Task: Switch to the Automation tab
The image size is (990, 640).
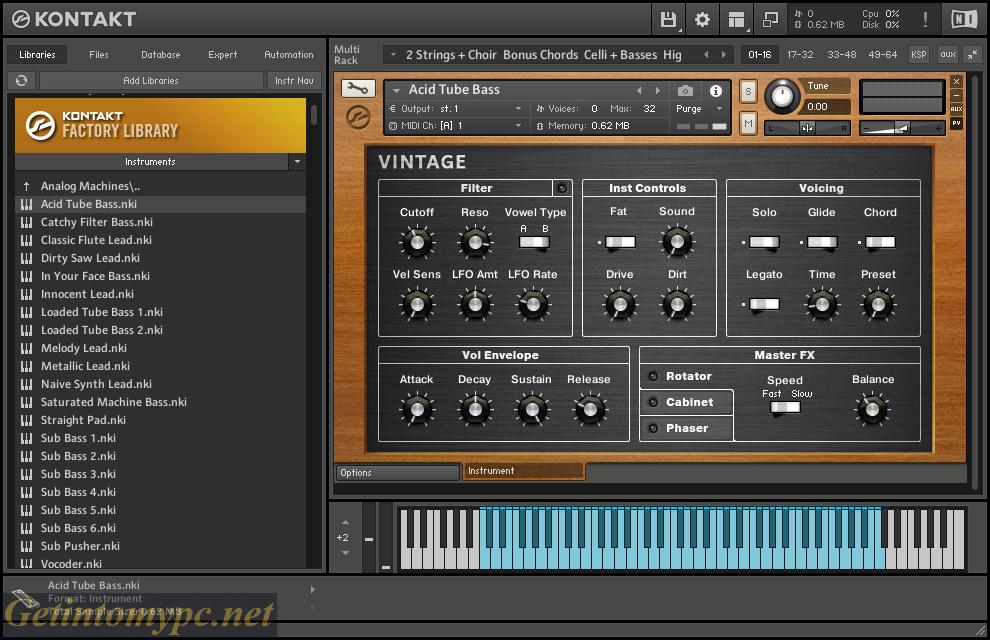Action: click(x=289, y=55)
